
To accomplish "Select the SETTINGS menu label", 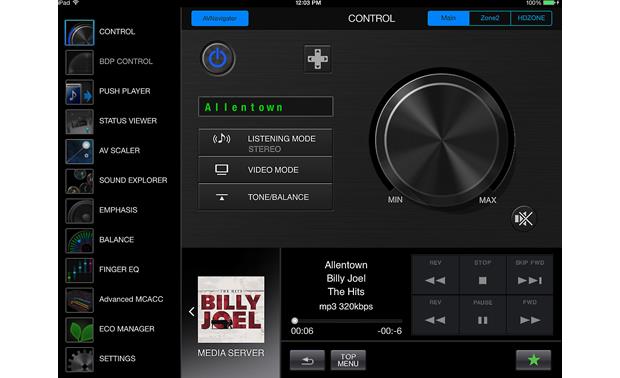I will point(117,359).
